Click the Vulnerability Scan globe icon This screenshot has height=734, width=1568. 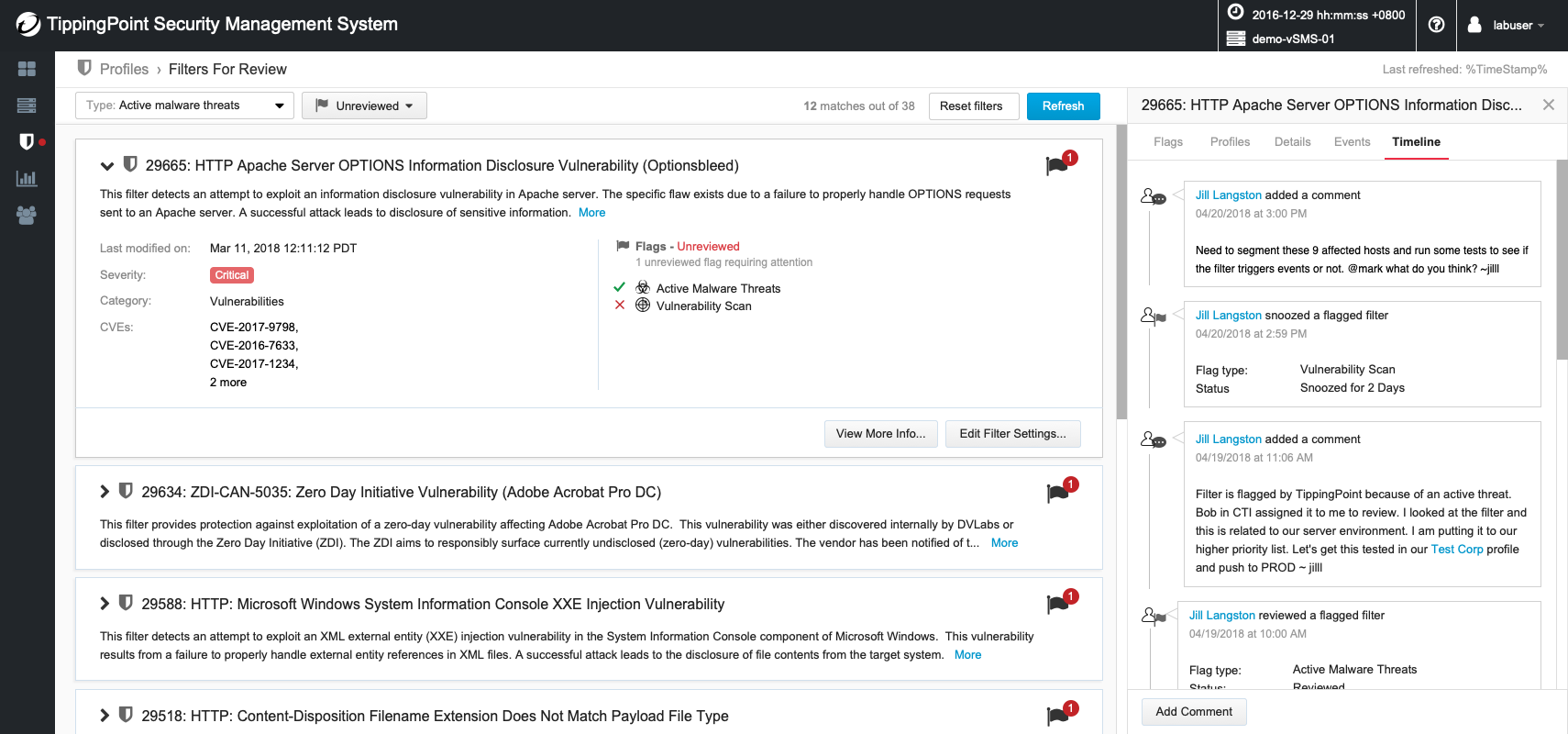point(643,305)
